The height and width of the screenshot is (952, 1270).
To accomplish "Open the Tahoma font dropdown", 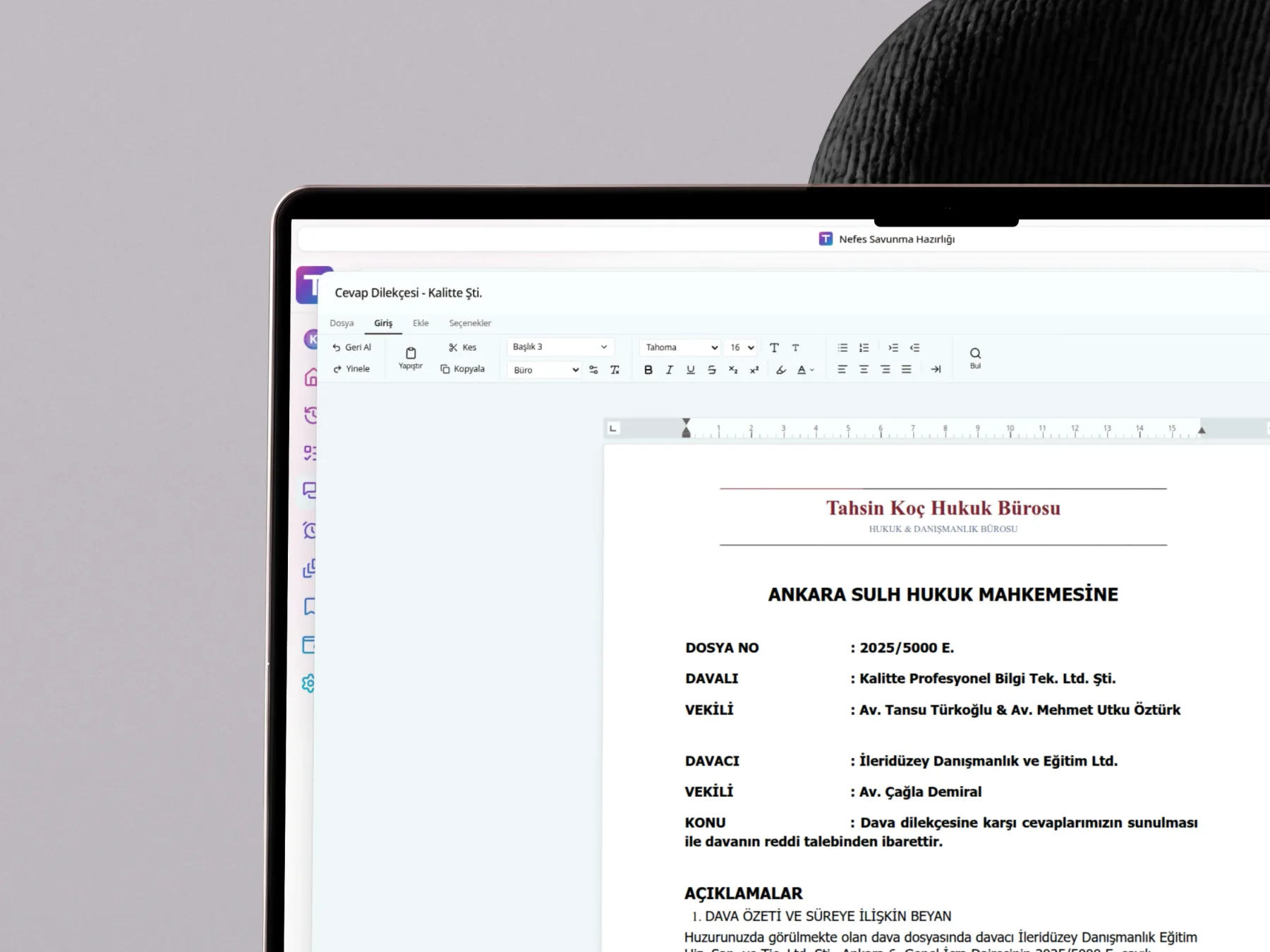I will pos(680,347).
